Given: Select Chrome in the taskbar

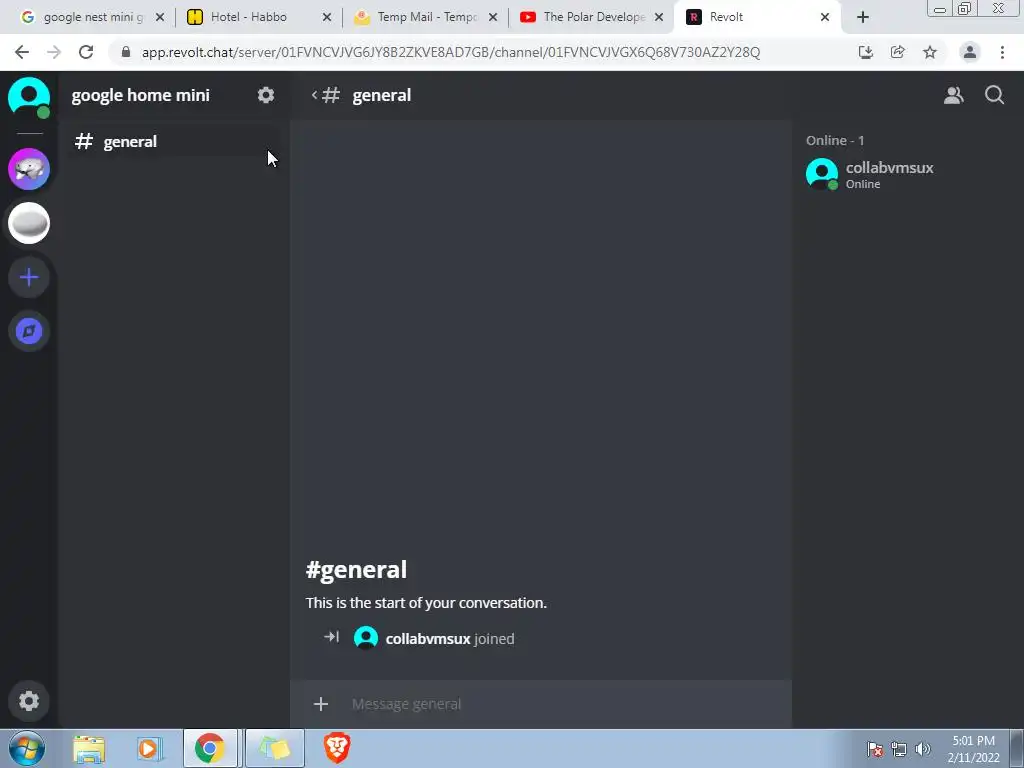Looking at the screenshot, I should tap(210, 748).
